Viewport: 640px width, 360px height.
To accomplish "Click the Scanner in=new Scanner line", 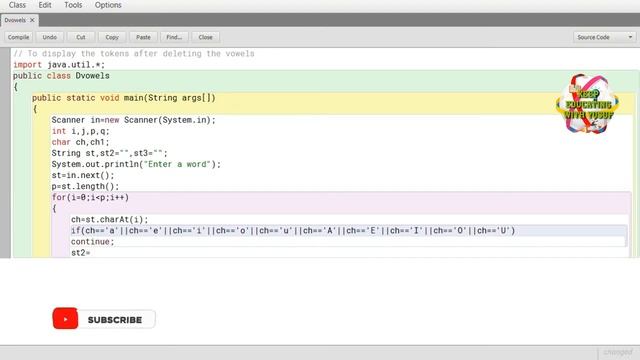I will point(133,120).
